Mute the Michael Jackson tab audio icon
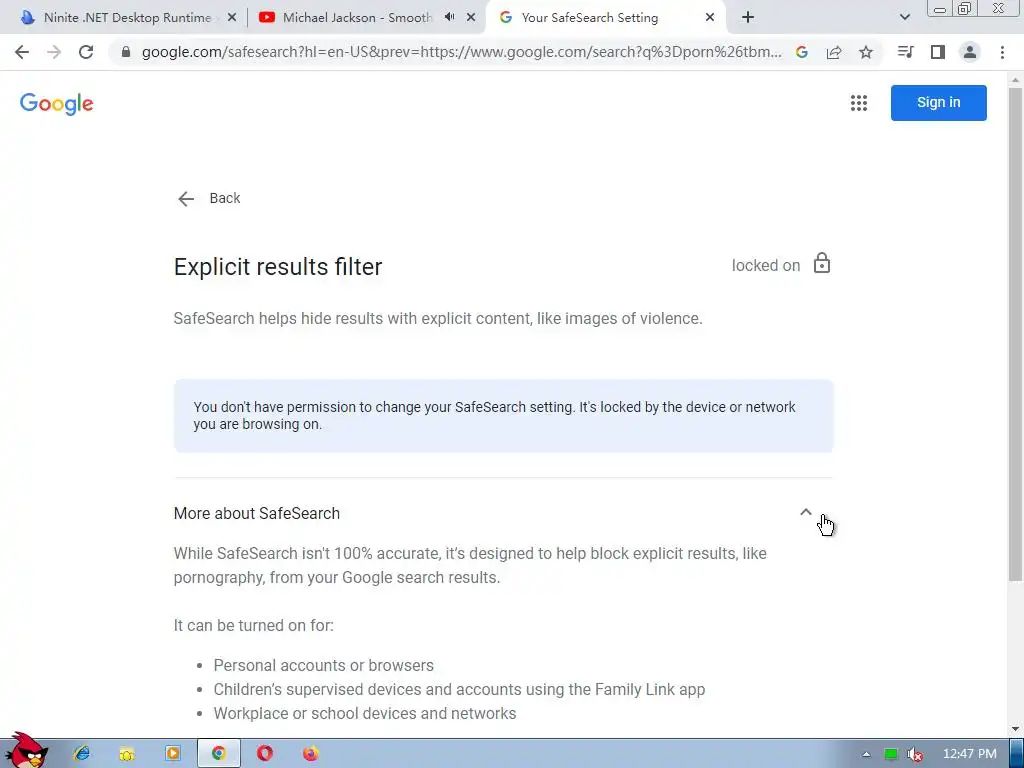 coord(449,17)
